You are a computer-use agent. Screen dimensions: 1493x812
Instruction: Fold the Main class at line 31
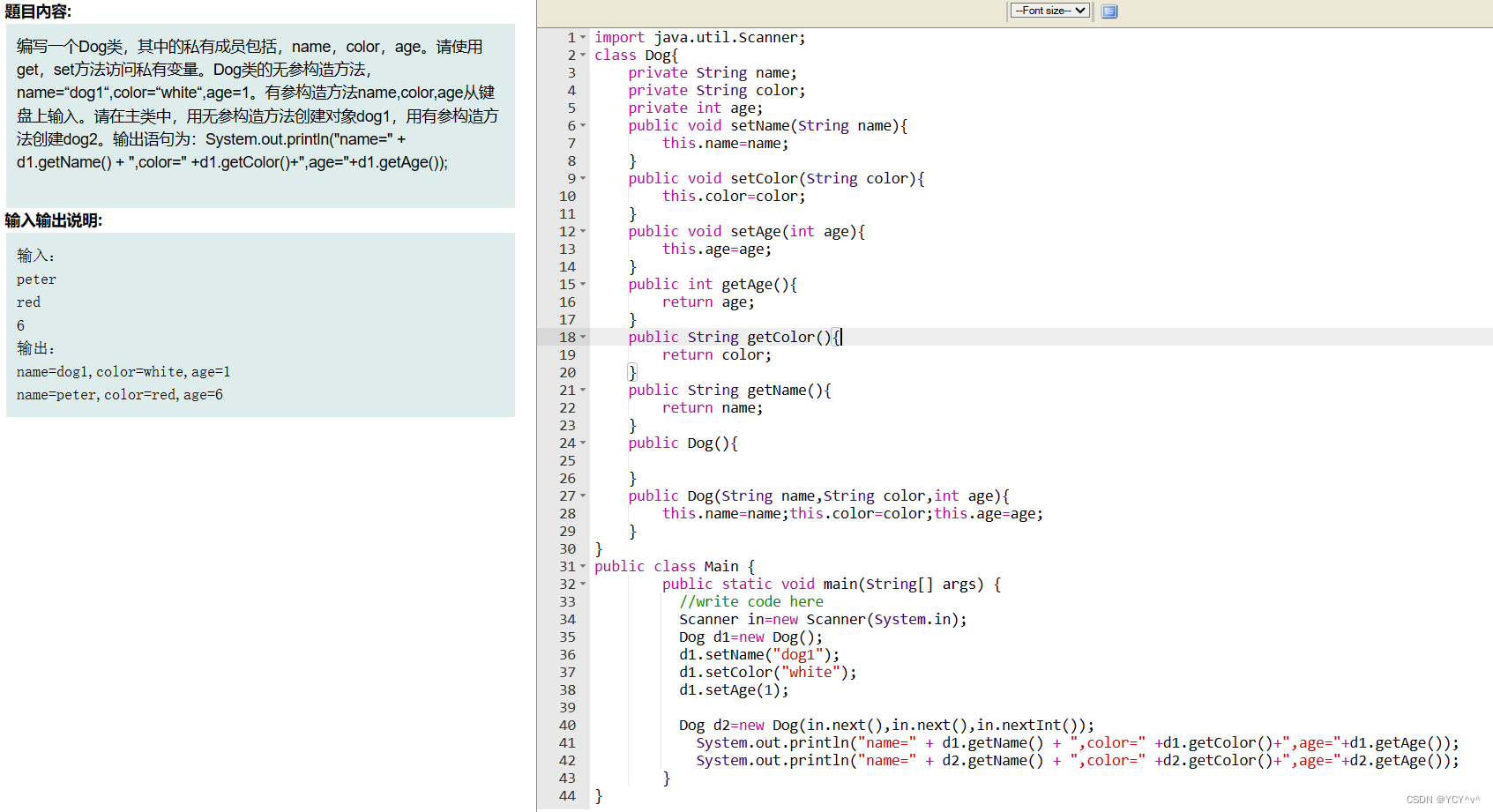(x=583, y=566)
